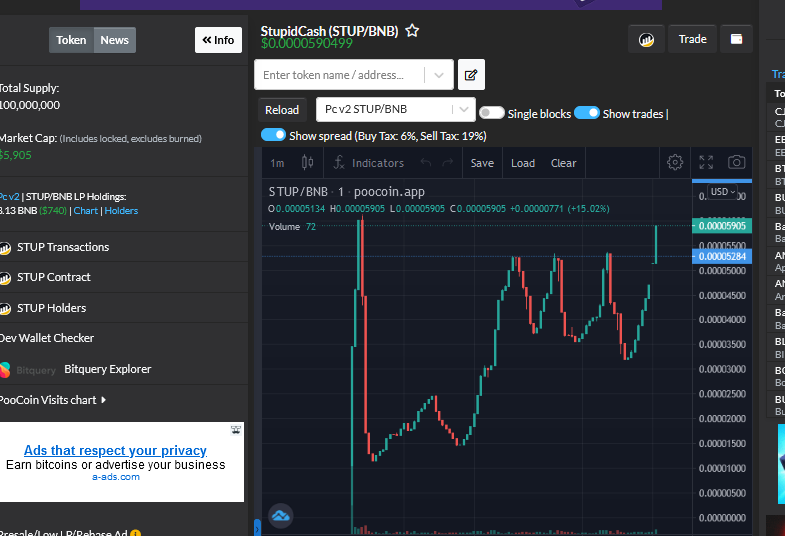Open Bitquery Explorer
Image resolution: width=785 pixels, height=536 pixels.
pos(108,369)
